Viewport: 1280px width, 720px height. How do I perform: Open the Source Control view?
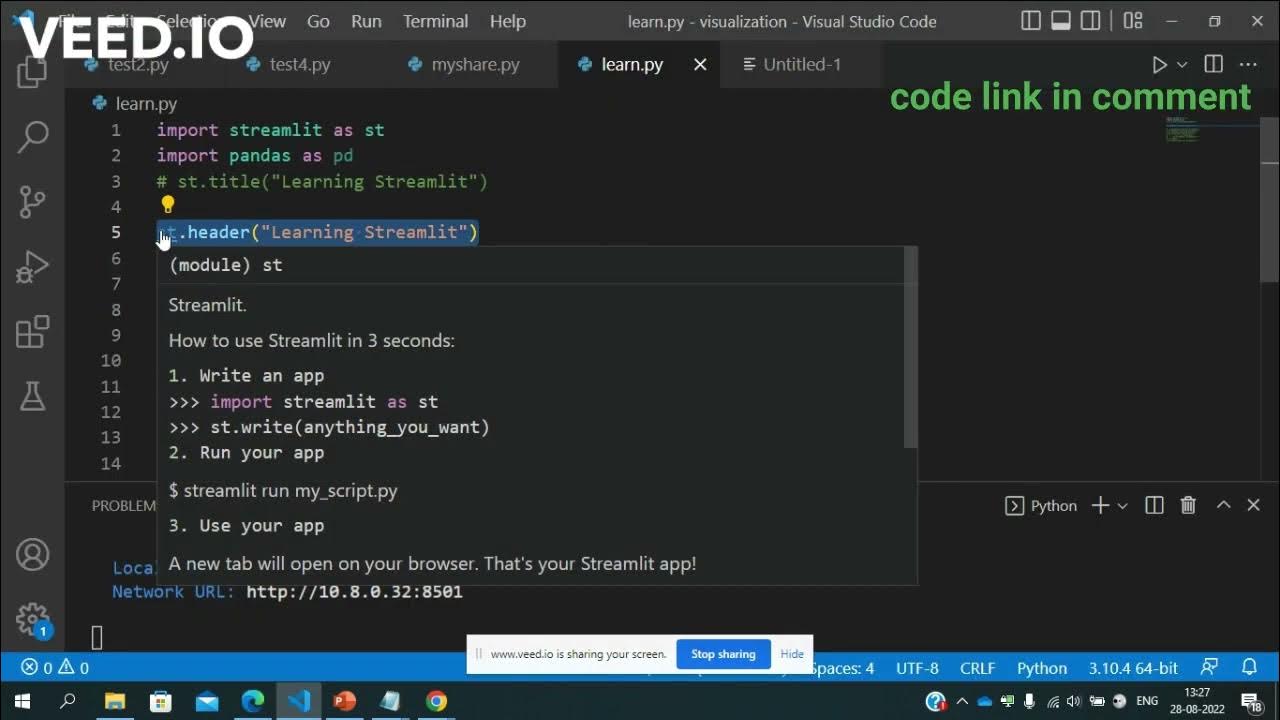pyautogui.click(x=33, y=202)
